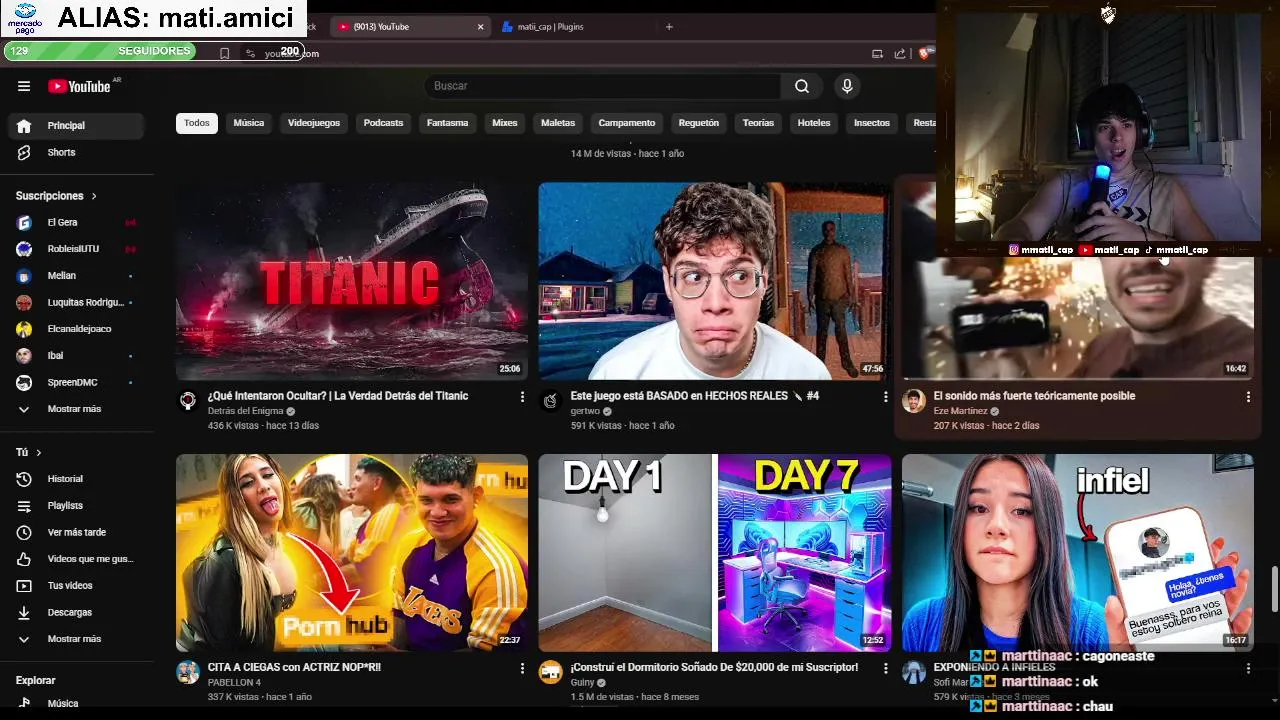Image resolution: width=1280 pixels, height=720 pixels.
Task: Click the browser share icon in the address bar
Action: click(900, 54)
